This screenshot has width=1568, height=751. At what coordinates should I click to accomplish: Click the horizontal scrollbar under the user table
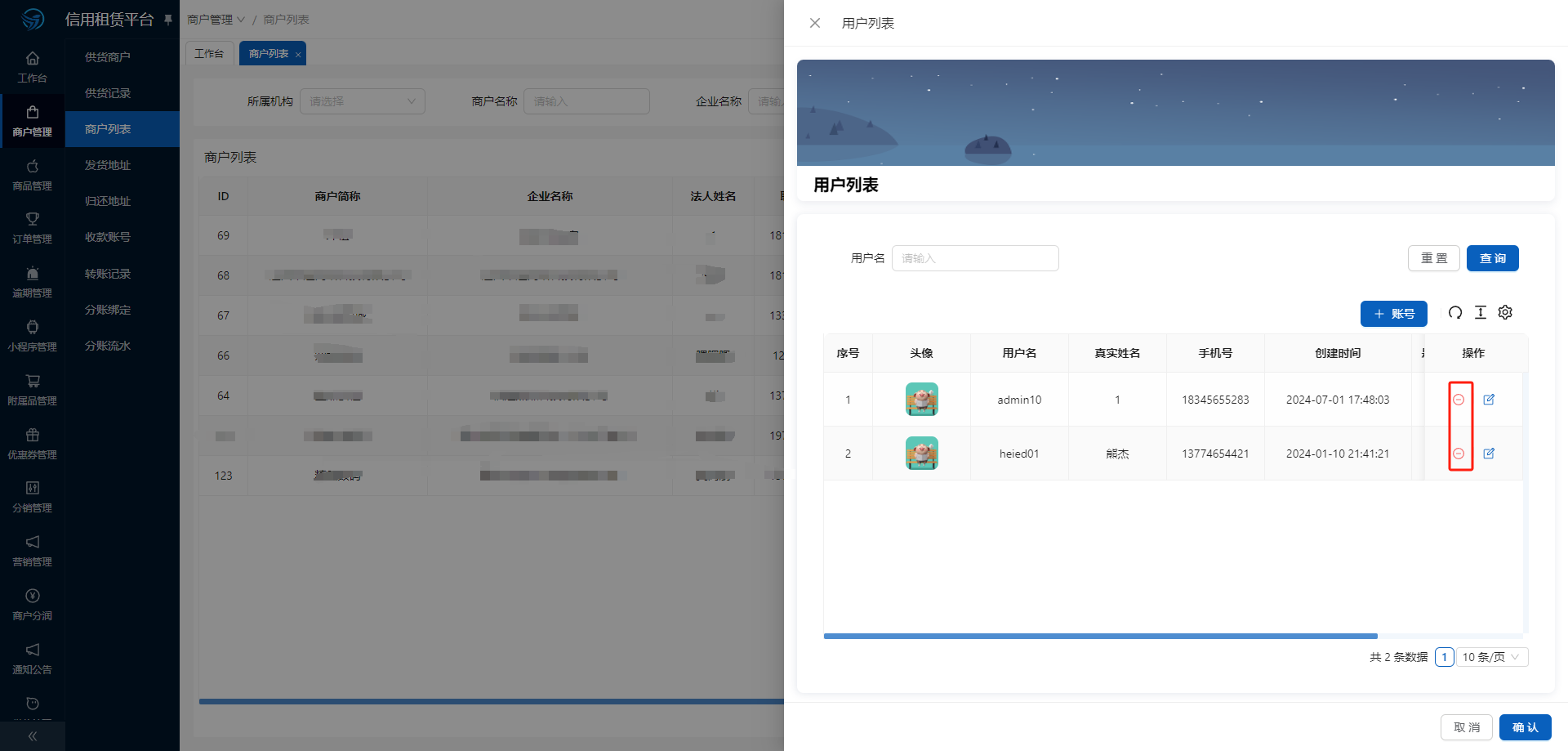click(1100, 636)
